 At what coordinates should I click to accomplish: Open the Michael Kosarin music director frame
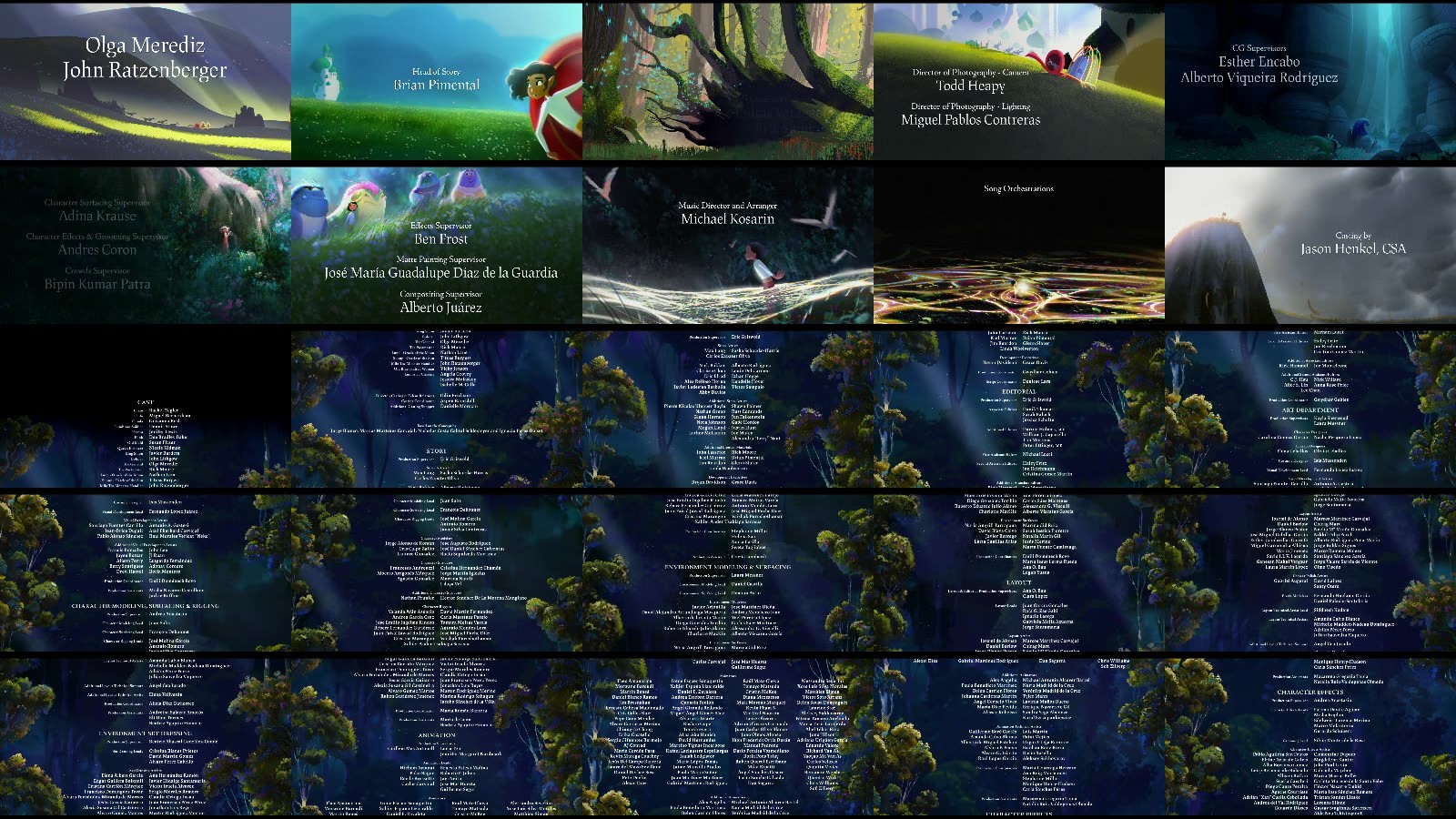click(728, 246)
